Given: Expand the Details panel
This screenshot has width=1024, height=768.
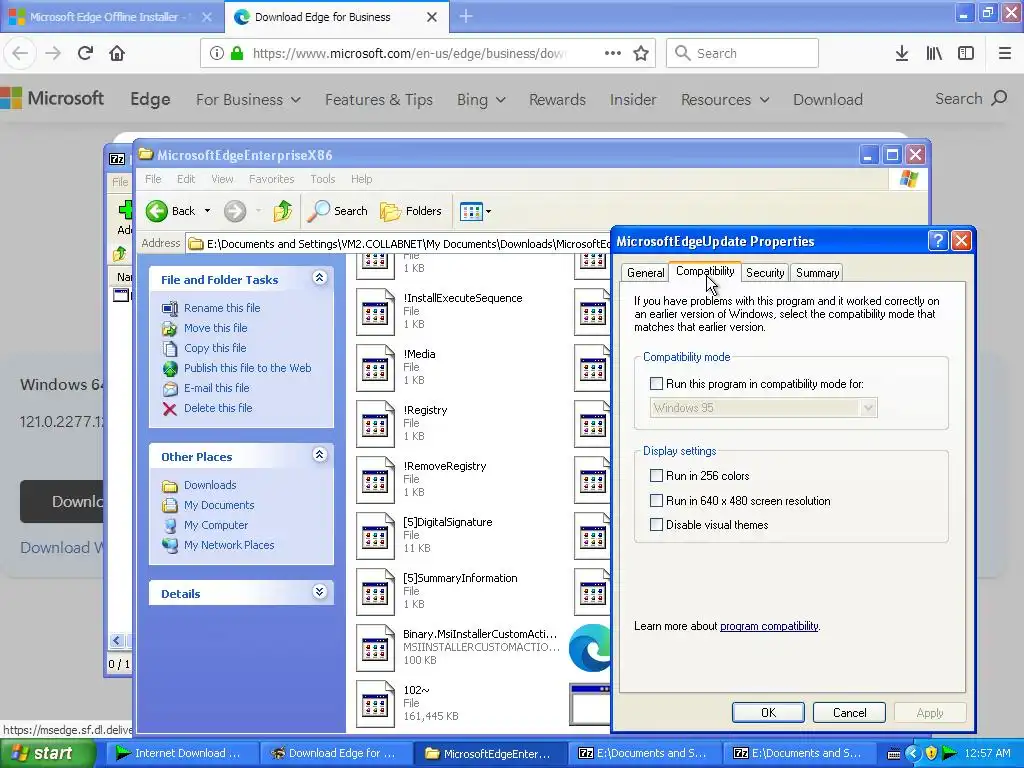Looking at the screenshot, I should [319, 592].
